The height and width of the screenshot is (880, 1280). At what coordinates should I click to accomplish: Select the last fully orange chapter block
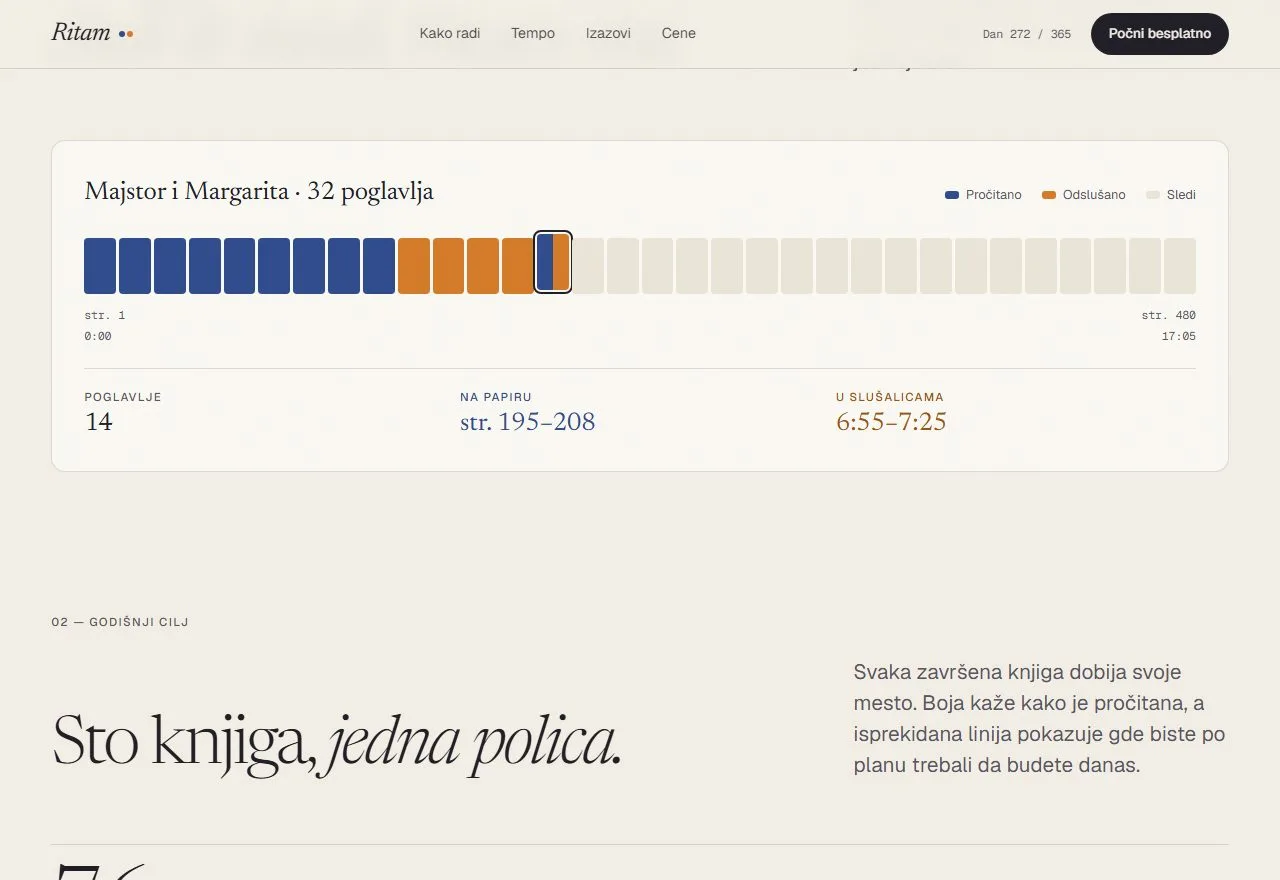point(518,266)
